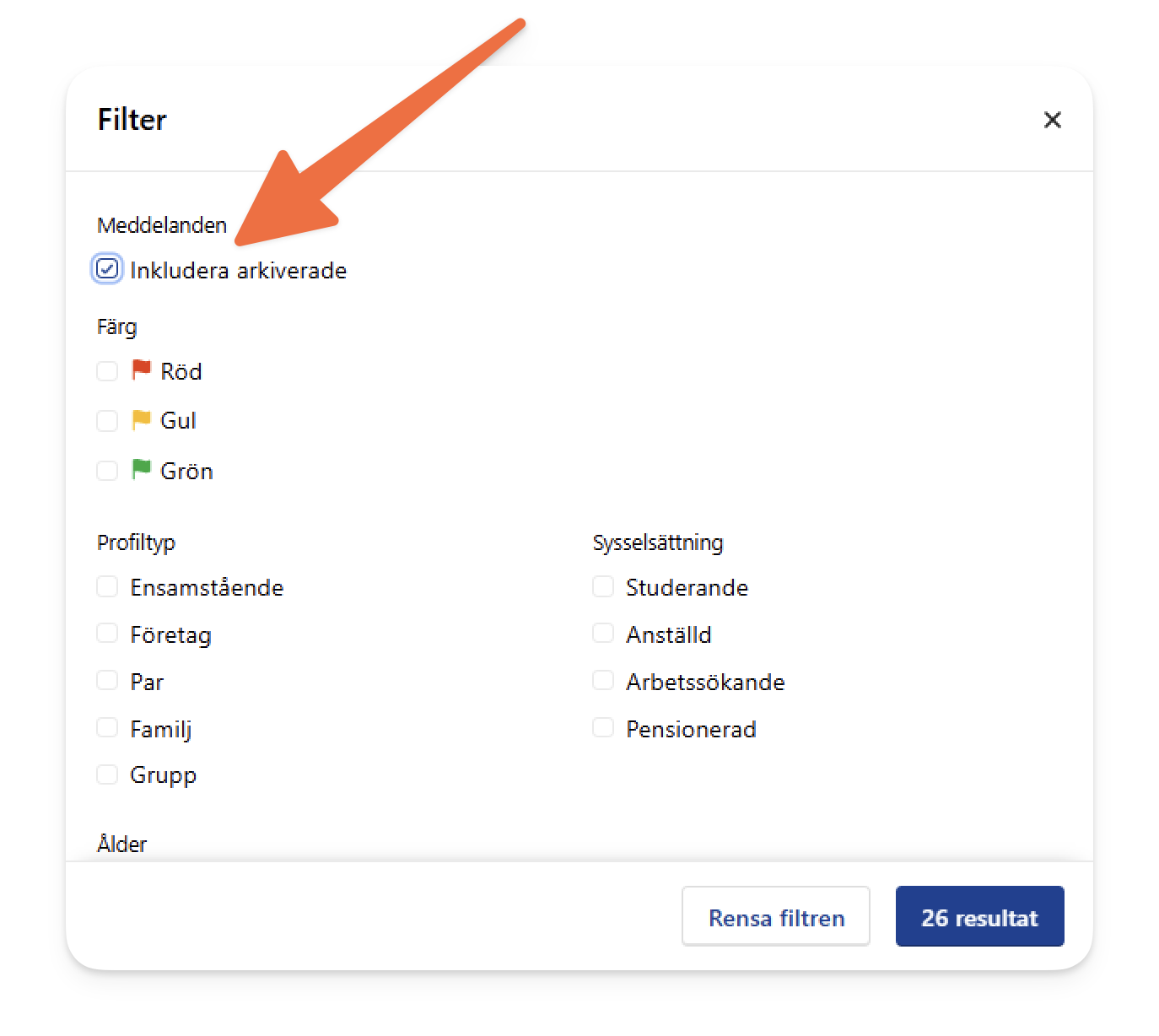This screenshot has width=1159, height=1036.
Task: Tick the Pensionerad checkbox
Action: [x=603, y=727]
